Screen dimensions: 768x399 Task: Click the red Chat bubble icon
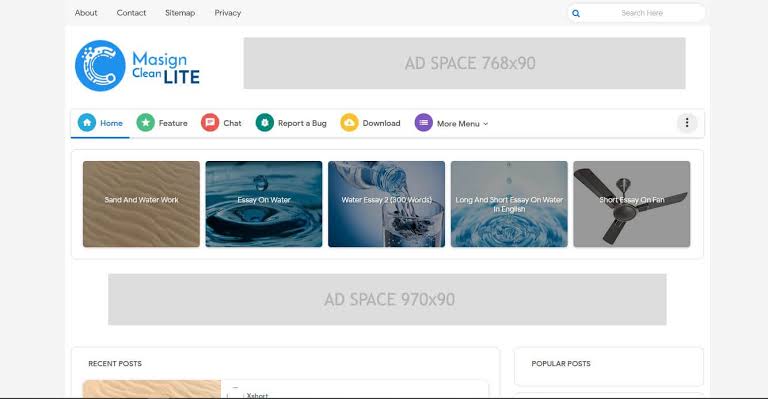[210, 122]
